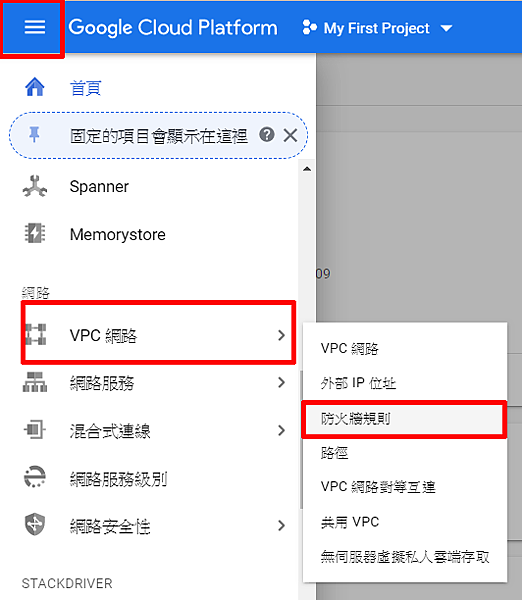Screen dimensions: 522x600
Task: Expand the 網路安全性 submenu arrow
Action: pyautogui.click(x=281, y=525)
